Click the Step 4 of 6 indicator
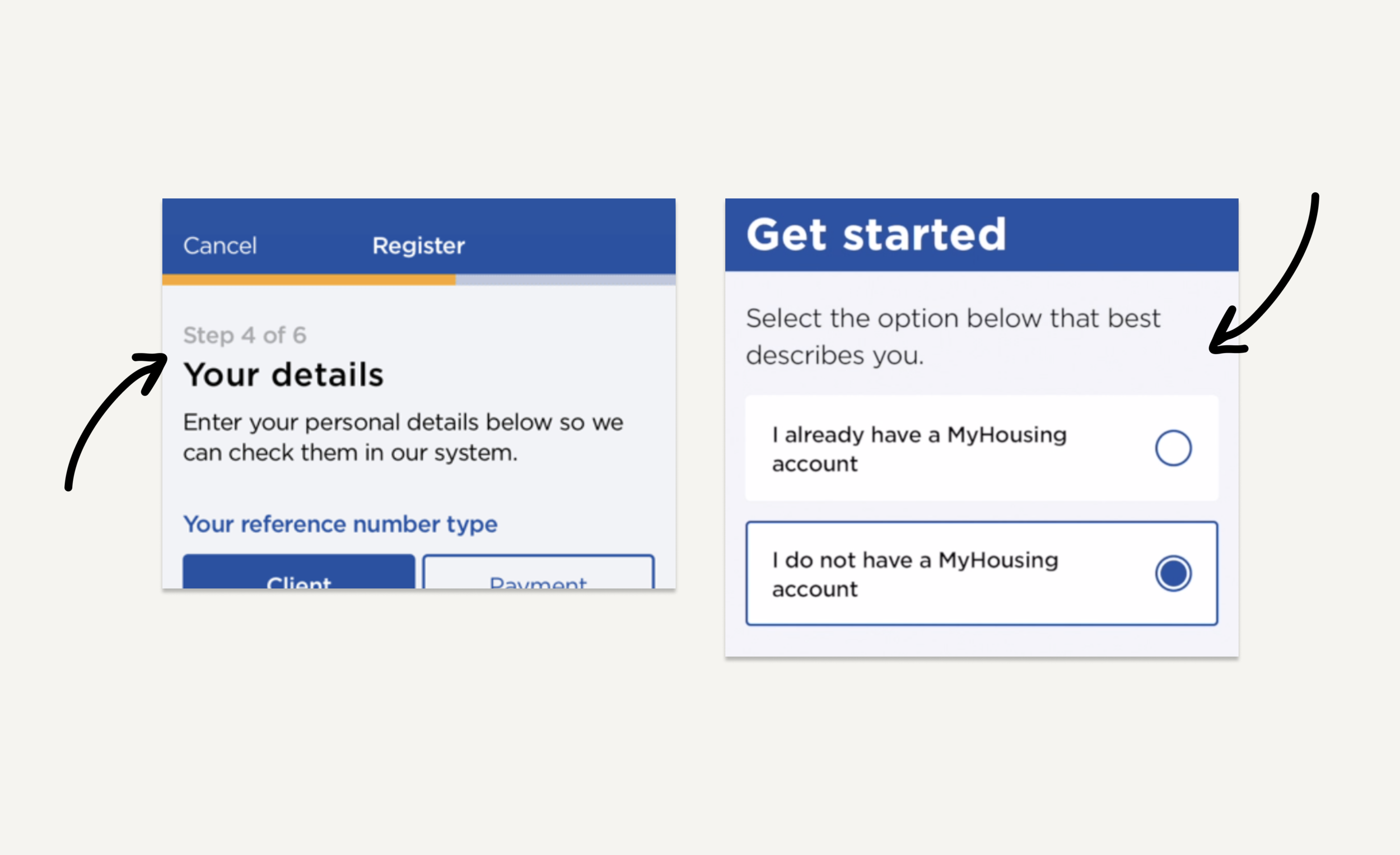This screenshot has height=855, width=1400. pyautogui.click(x=245, y=336)
